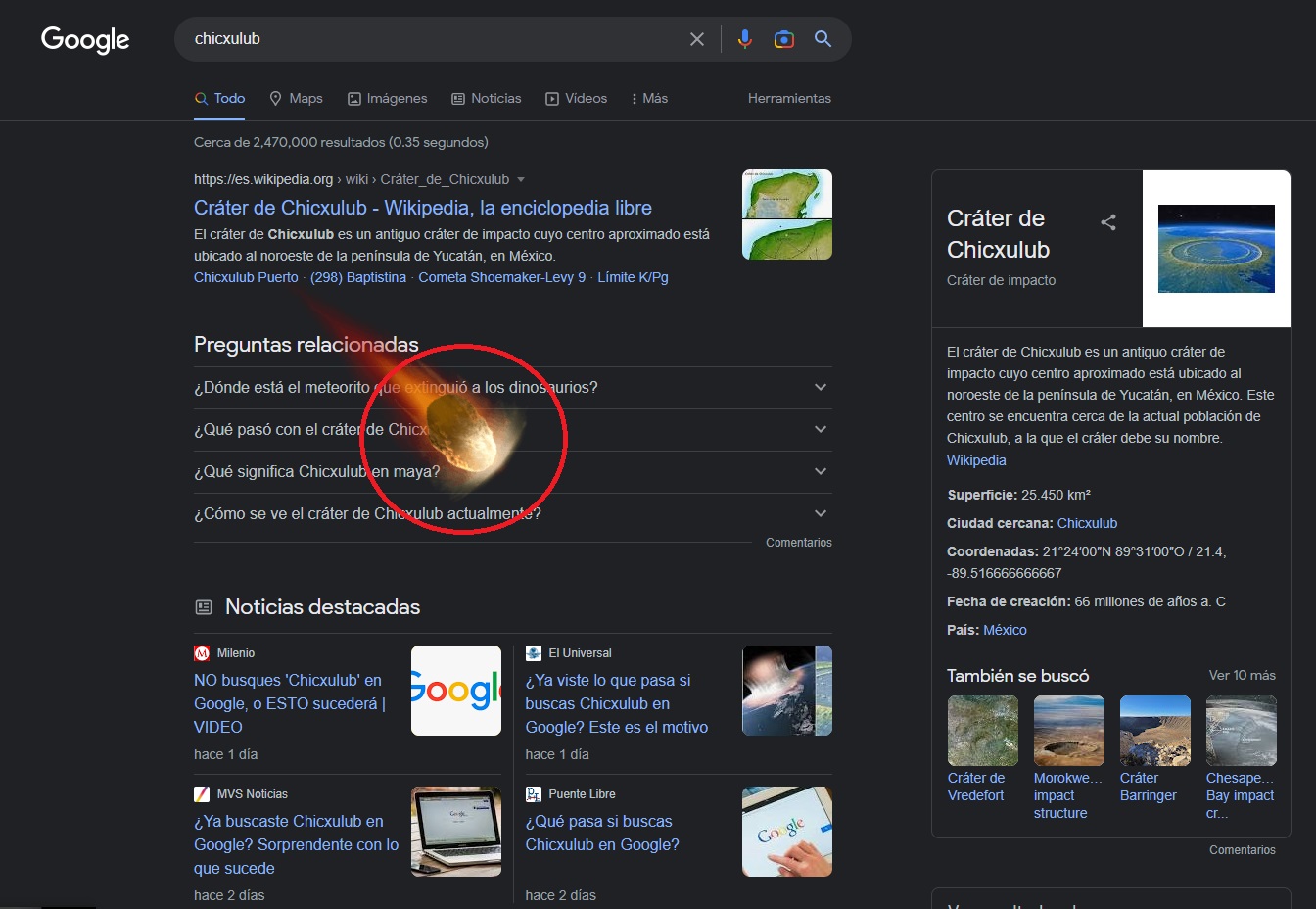Open Herramientas search tools
This screenshot has width=1316, height=909.
[x=789, y=98]
